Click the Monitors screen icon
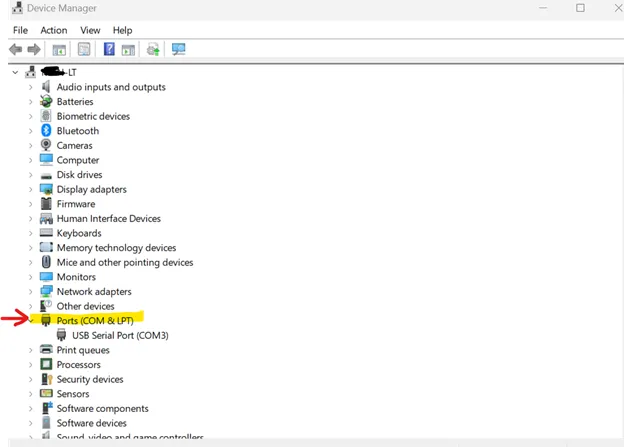The width and height of the screenshot is (624, 447). pyautogui.click(x=46, y=276)
